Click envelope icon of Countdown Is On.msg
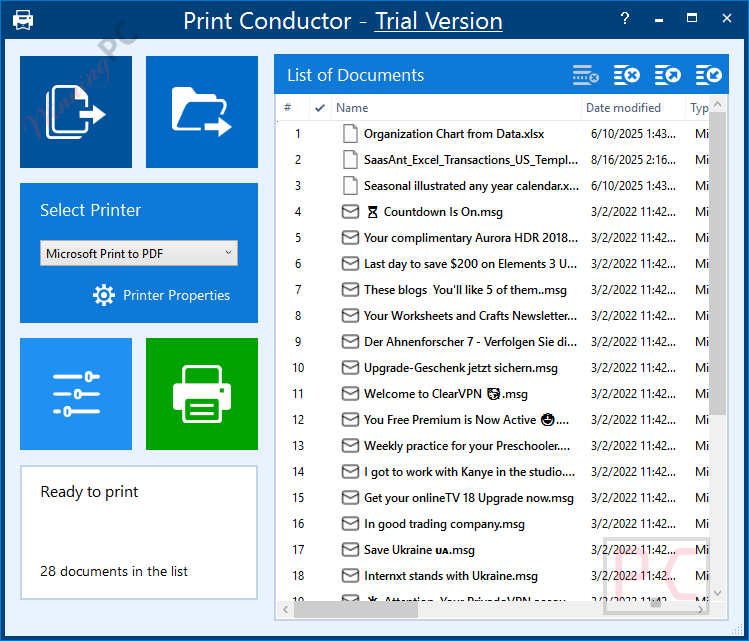This screenshot has width=749, height=641. 350,212
